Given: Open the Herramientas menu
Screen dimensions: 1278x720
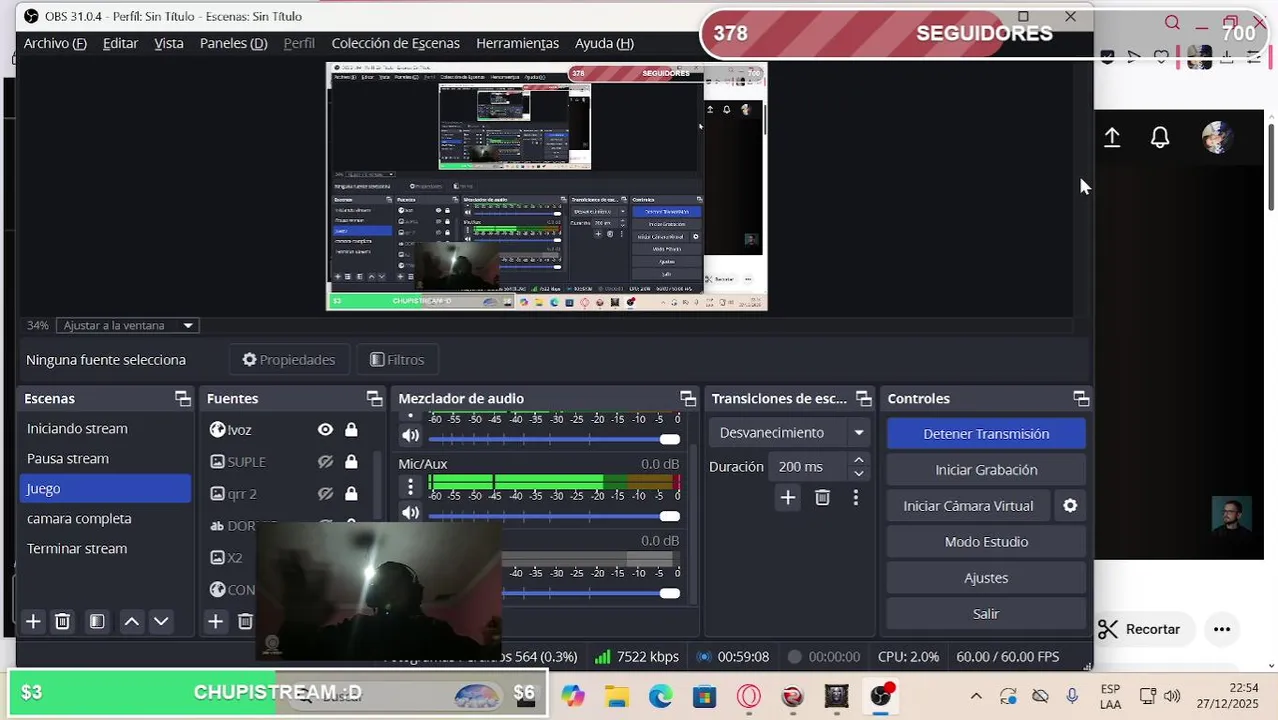Looking at the screenshot, I should pos(517,43).
